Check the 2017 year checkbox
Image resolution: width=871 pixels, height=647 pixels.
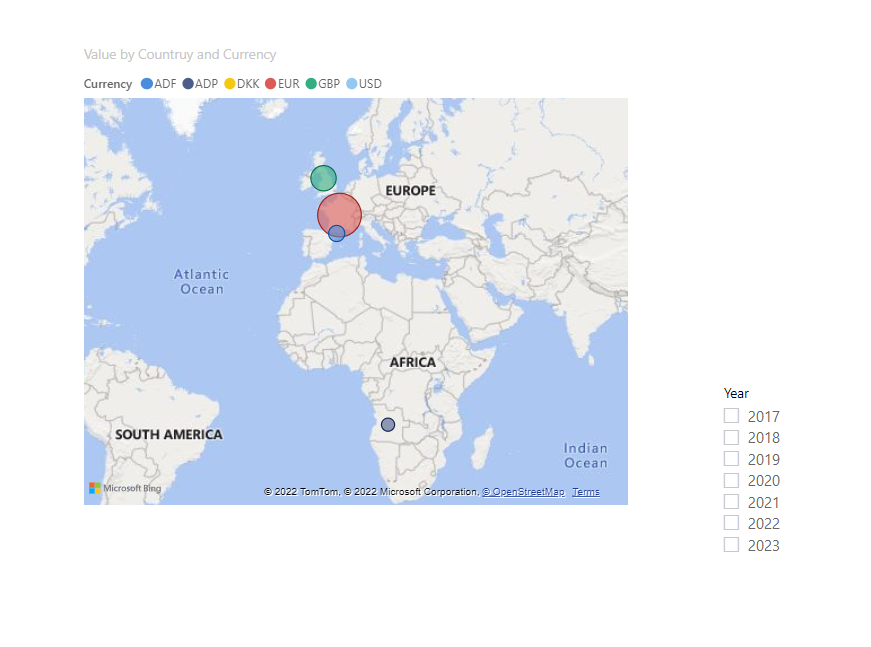coord(731,415)
